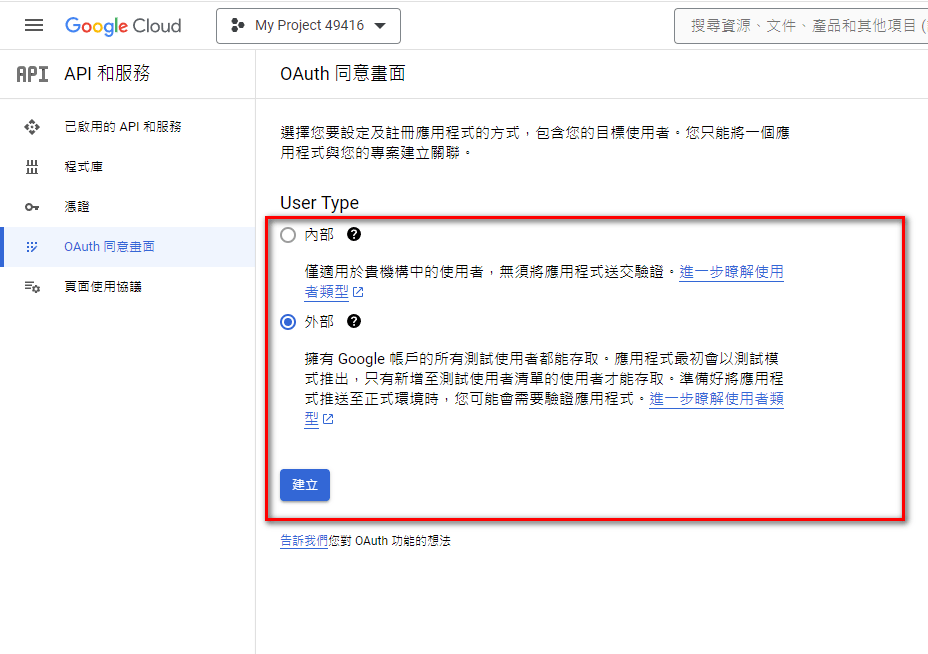Click the API 和服務 logo icon
The image size is (928, 654).
point(30,74)
